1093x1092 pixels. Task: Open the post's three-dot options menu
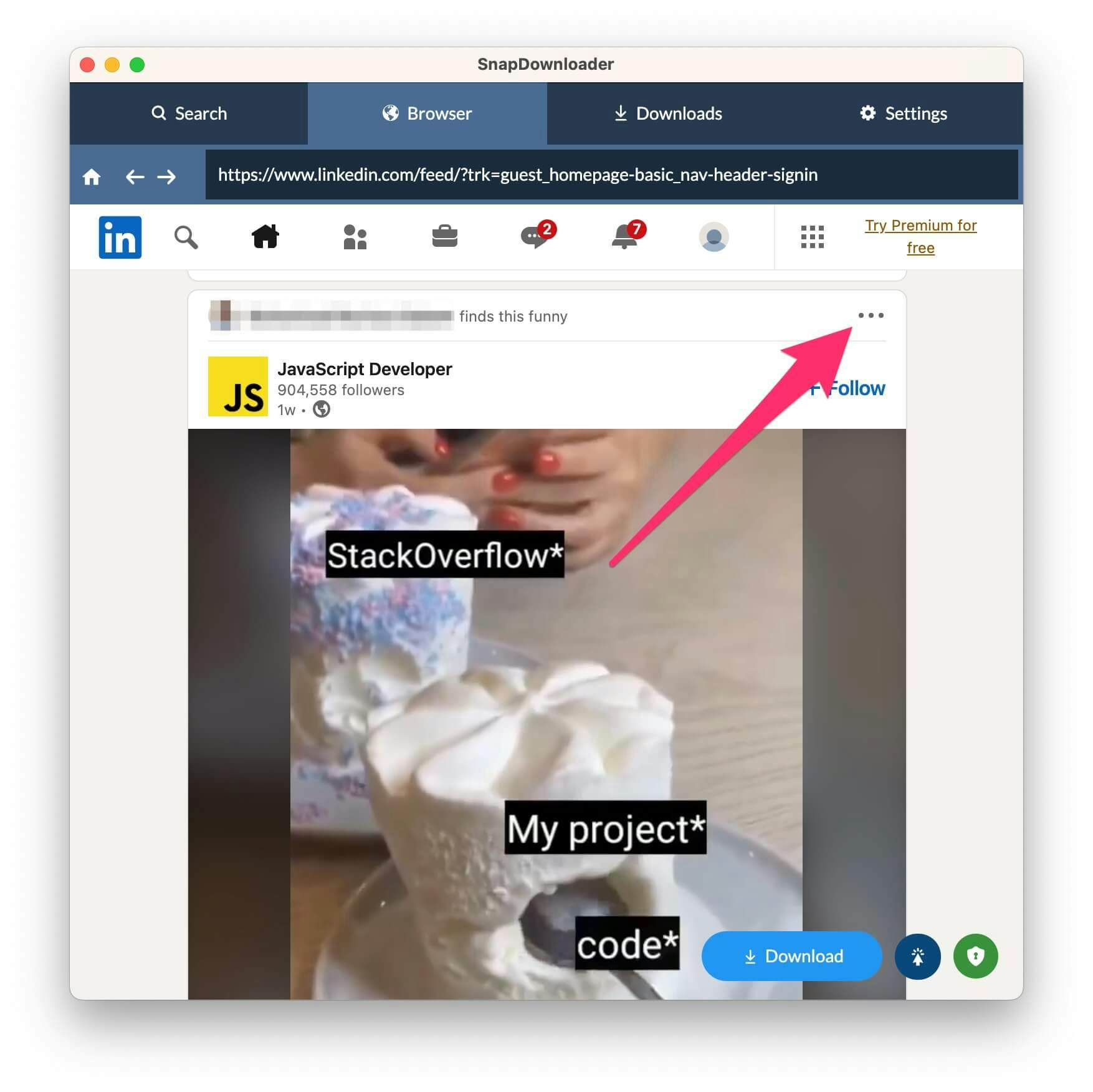871,315
